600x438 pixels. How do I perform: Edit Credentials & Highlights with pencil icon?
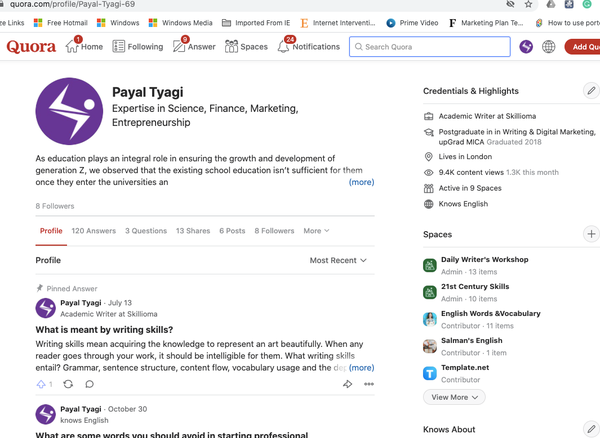[x=591, y=91]
